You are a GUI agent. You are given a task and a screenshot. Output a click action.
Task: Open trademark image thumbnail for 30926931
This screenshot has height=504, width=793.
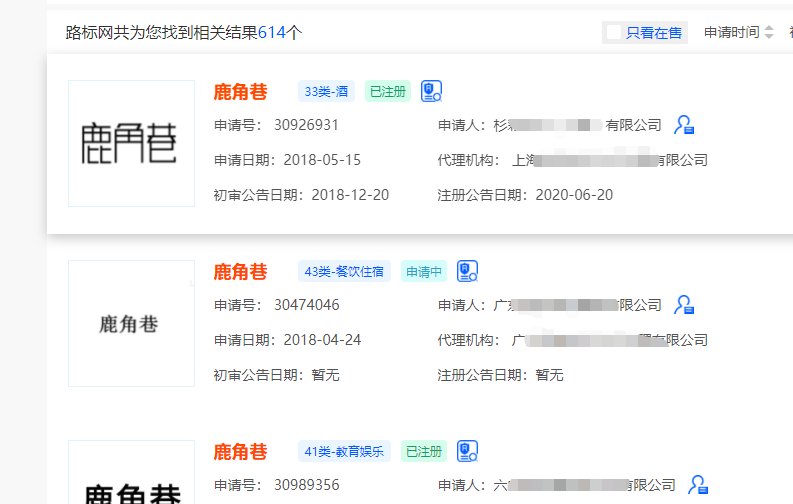pos(131,144)
